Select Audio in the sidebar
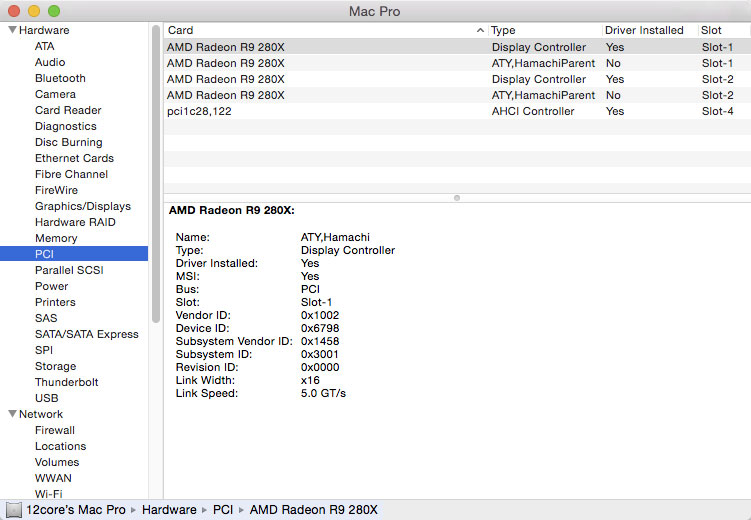Viewport: 751px width, 520px height. [x=50, y=62]
